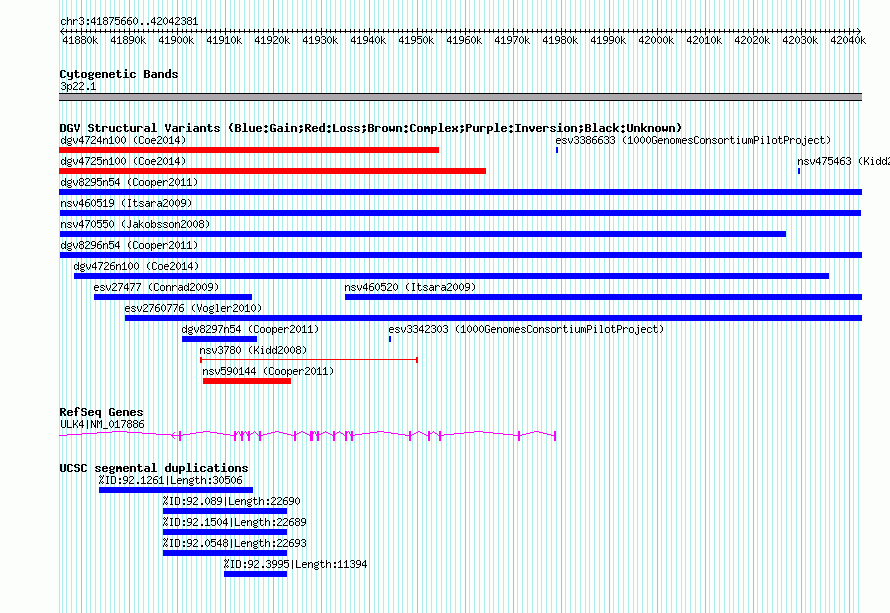Click the red dgv4724n100 (Coe2014) variant bar

(x=249, y=150)
